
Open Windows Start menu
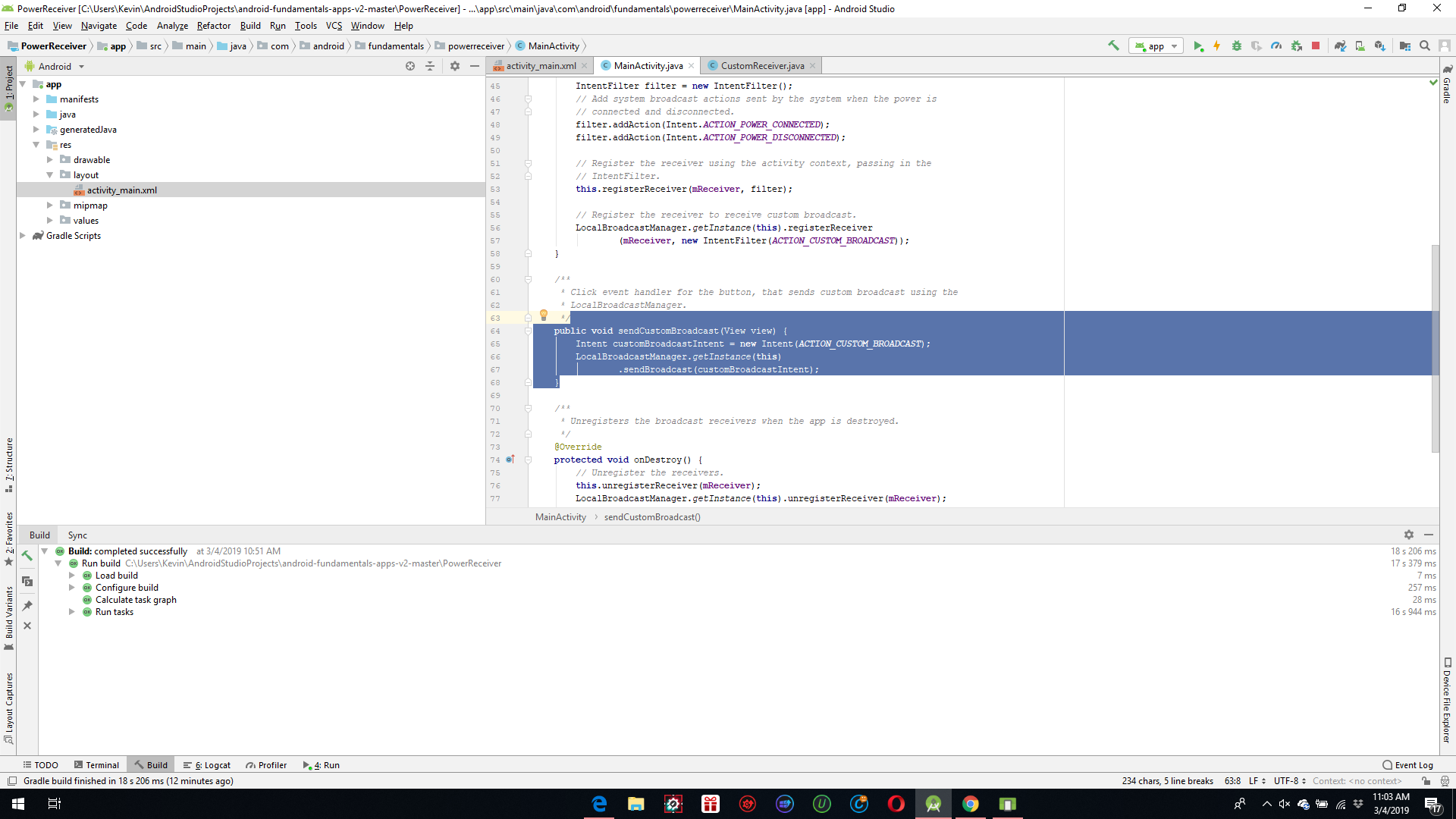pos(18,804)
